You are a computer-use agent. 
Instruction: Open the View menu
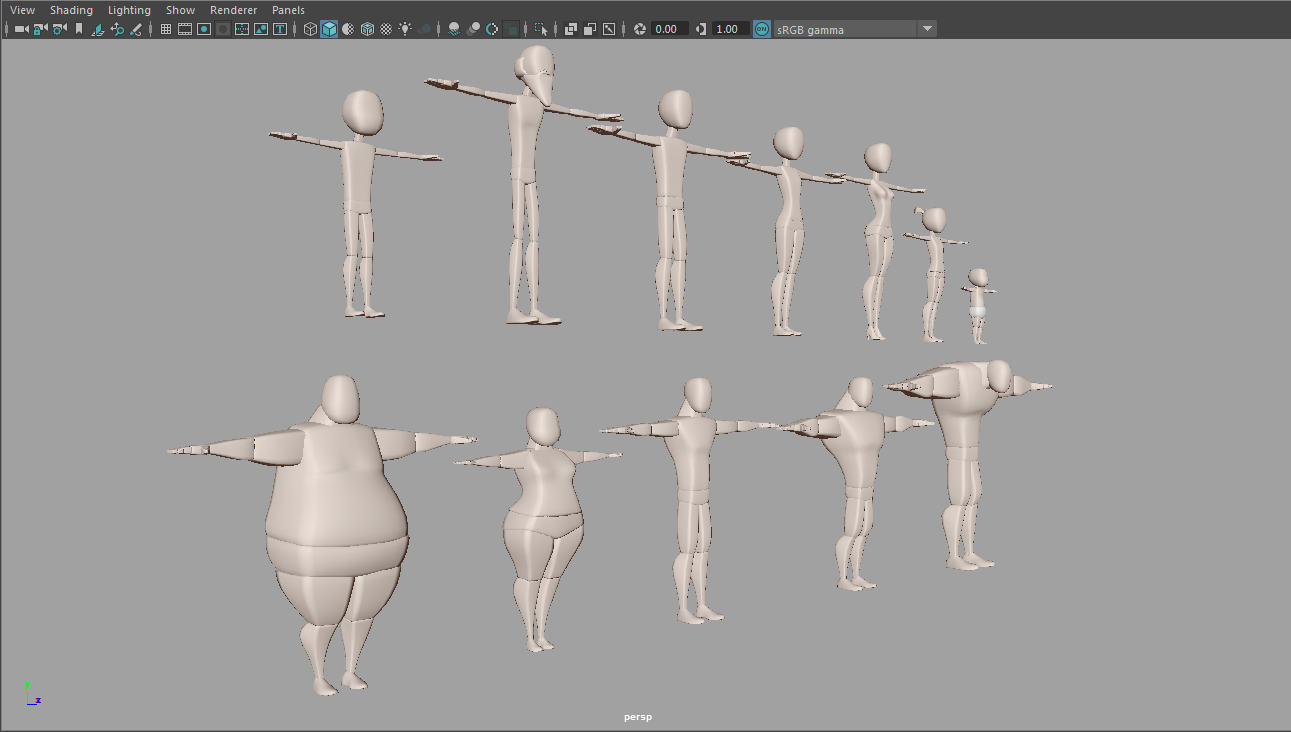point(22,10)
